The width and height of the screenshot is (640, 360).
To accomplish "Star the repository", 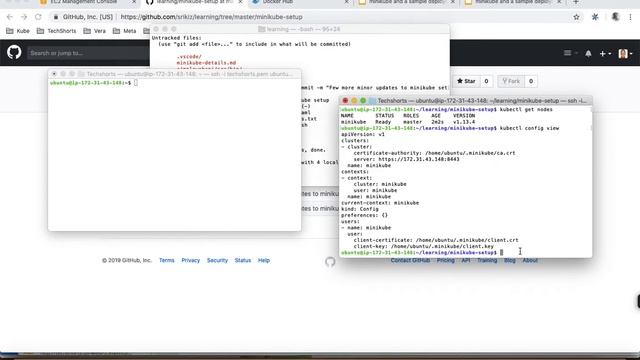I will pyautogui.click(x=466, y=81).
